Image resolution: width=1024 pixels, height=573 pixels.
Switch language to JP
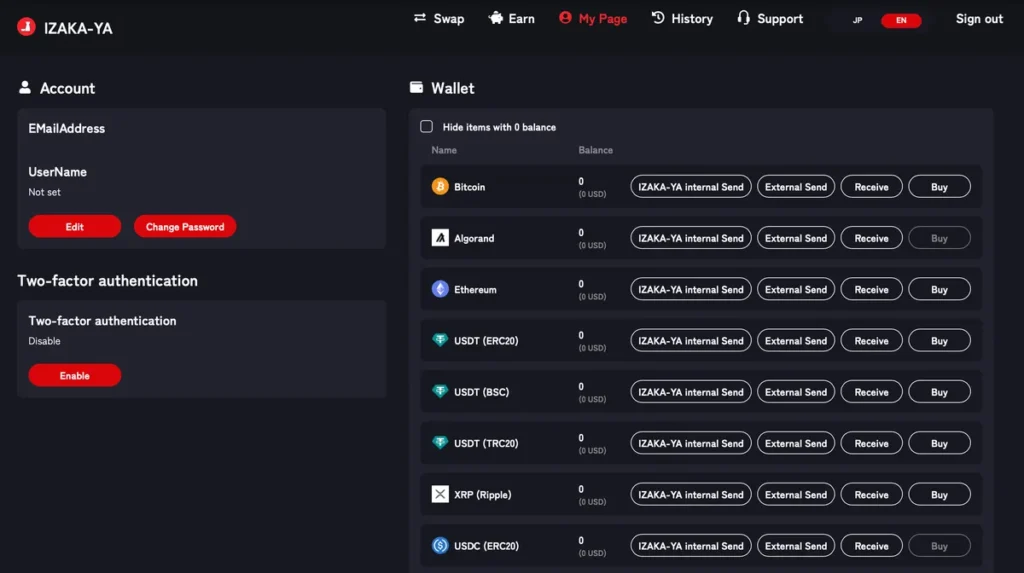click(x=857, y=20)
